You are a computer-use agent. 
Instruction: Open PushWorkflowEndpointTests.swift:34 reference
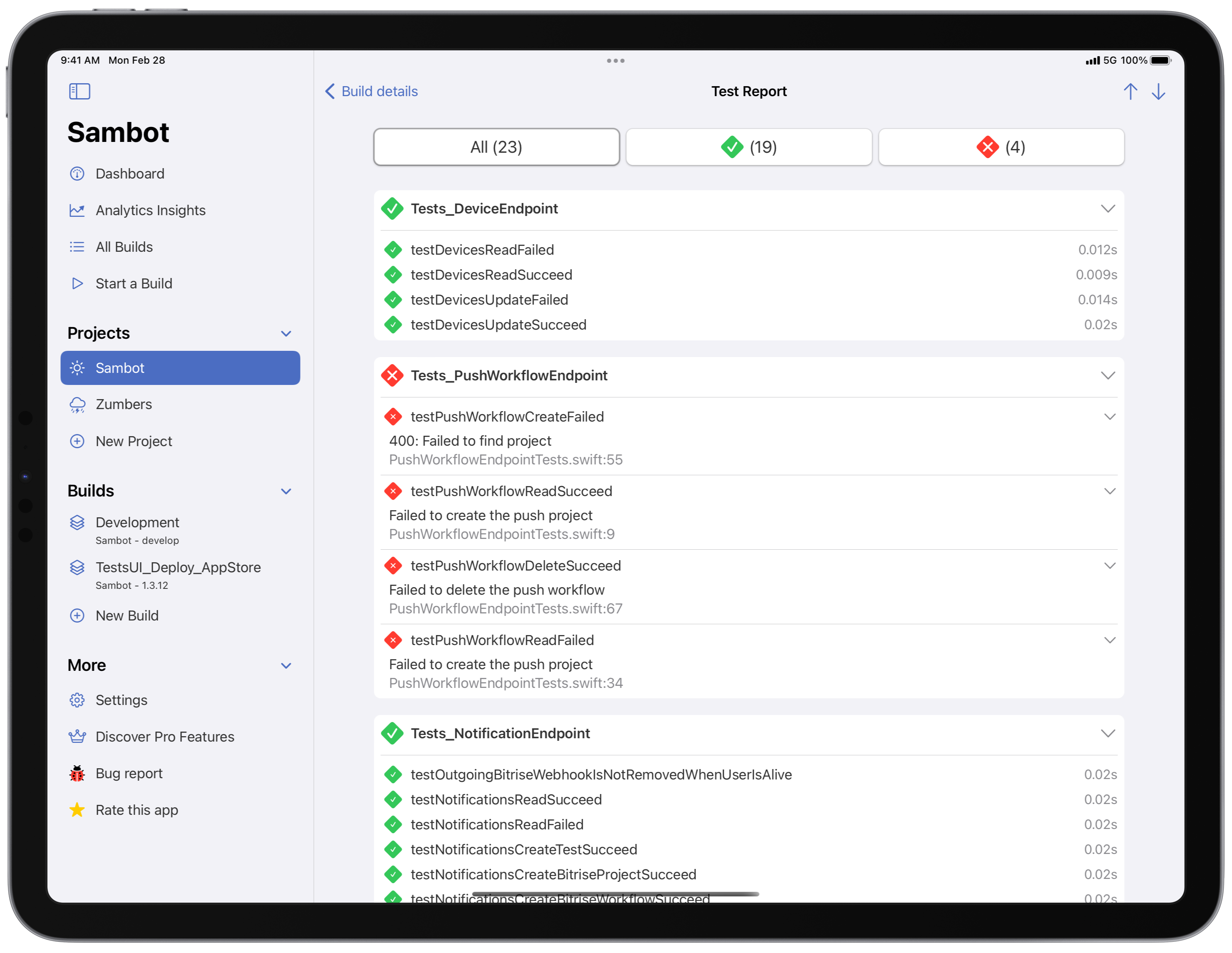[x=506, y=683]
